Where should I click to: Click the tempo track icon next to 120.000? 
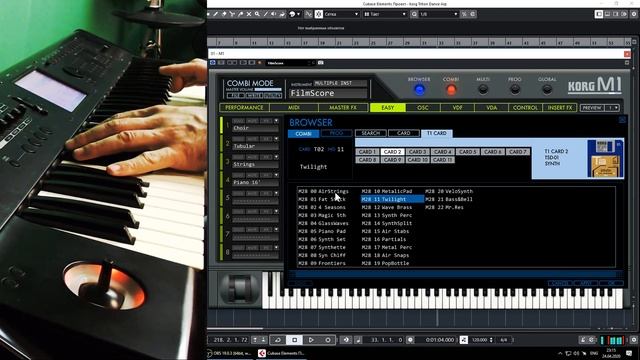464,340
